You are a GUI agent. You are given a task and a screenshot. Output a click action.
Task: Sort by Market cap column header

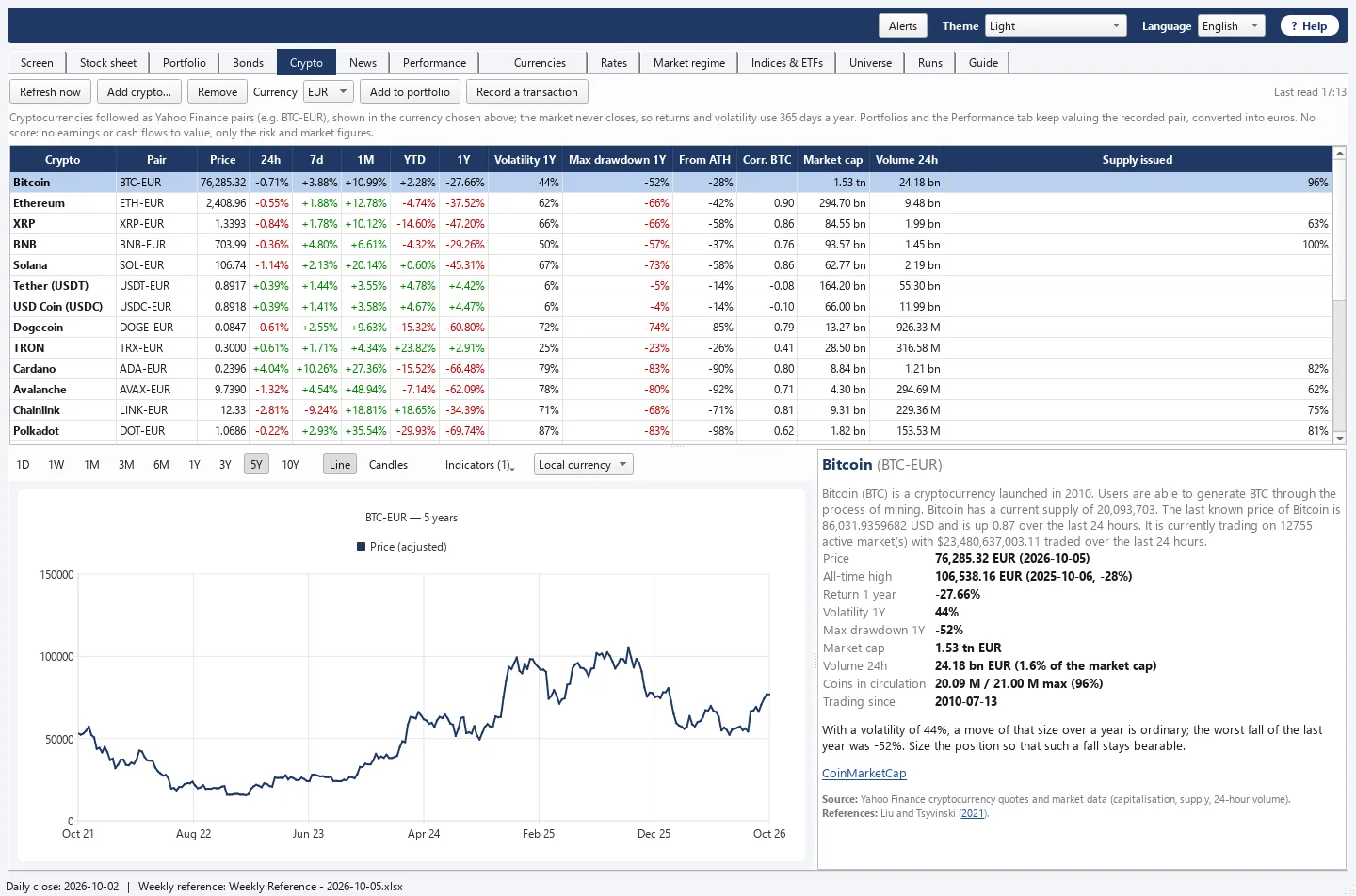[832, 159]
